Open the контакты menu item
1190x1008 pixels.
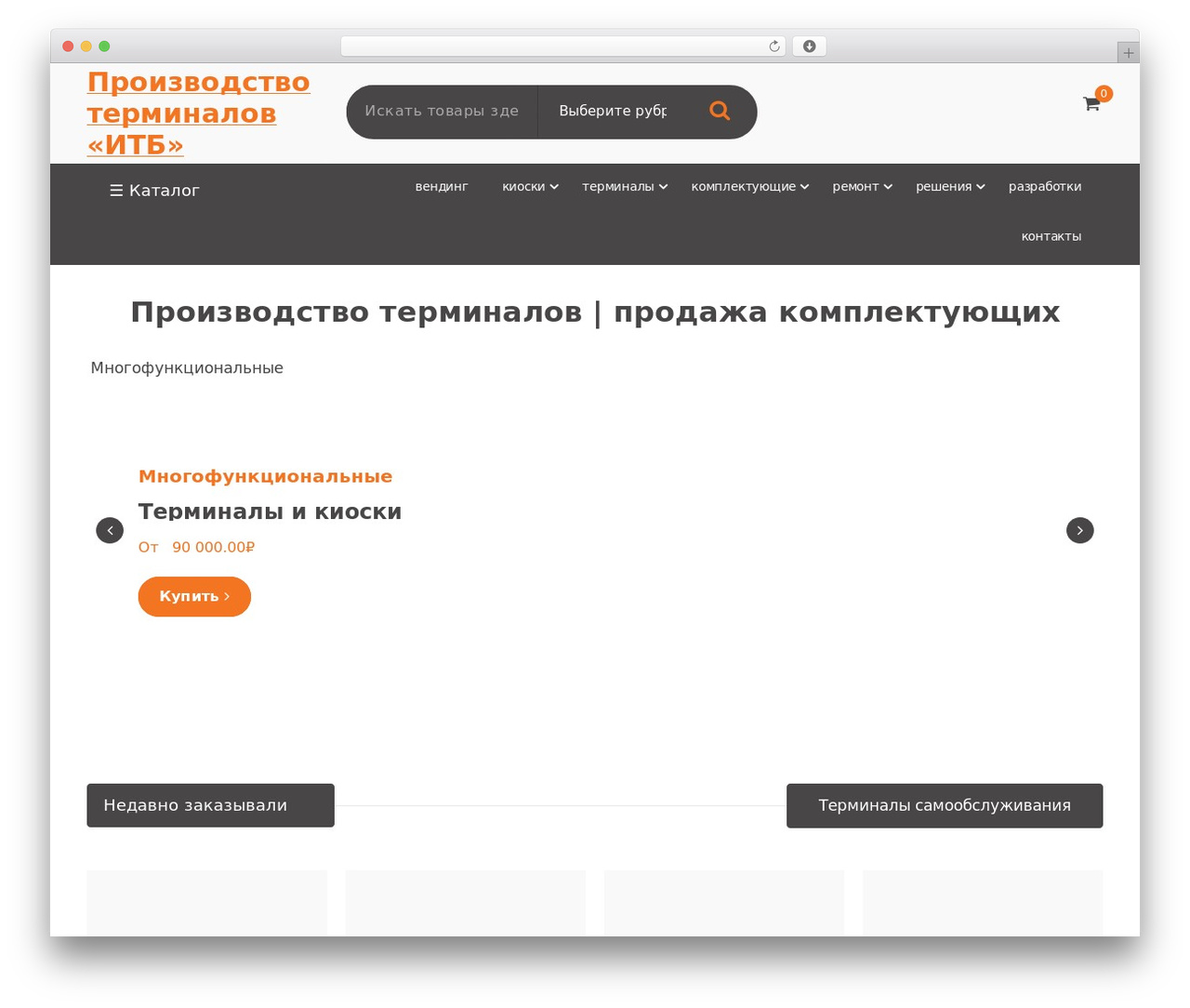(x=1051, y=236)
